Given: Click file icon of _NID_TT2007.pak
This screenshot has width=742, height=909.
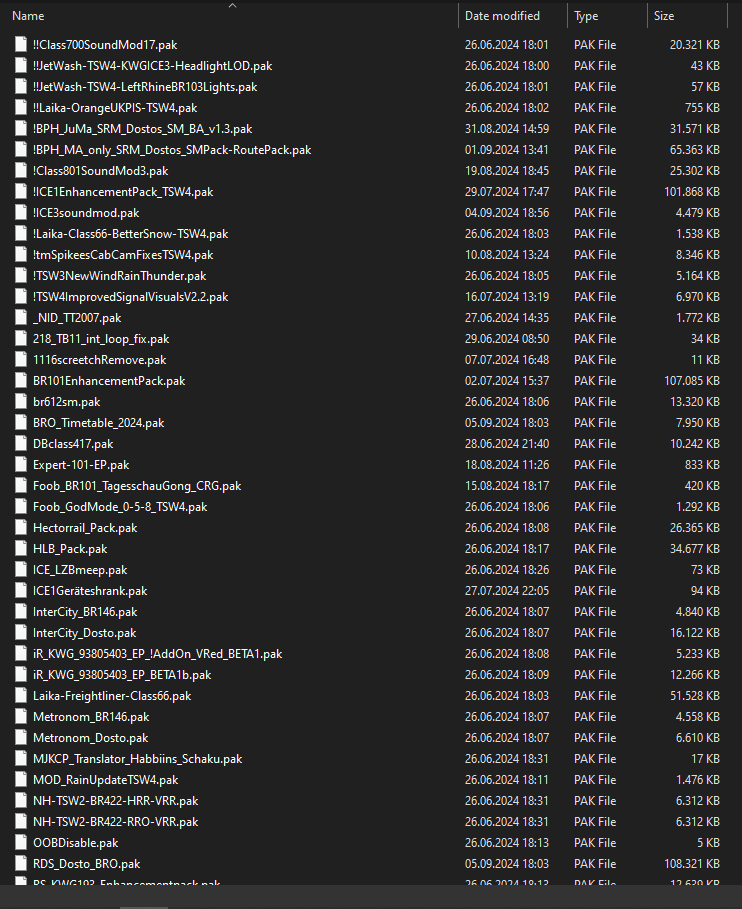Looking at the screenshot, I should click(21, 318).
